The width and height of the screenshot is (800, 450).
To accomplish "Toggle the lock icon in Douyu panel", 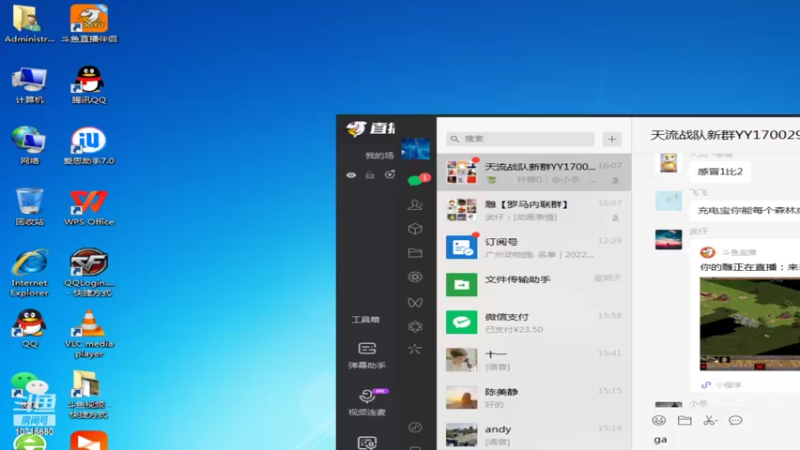I will coord(370,175).
